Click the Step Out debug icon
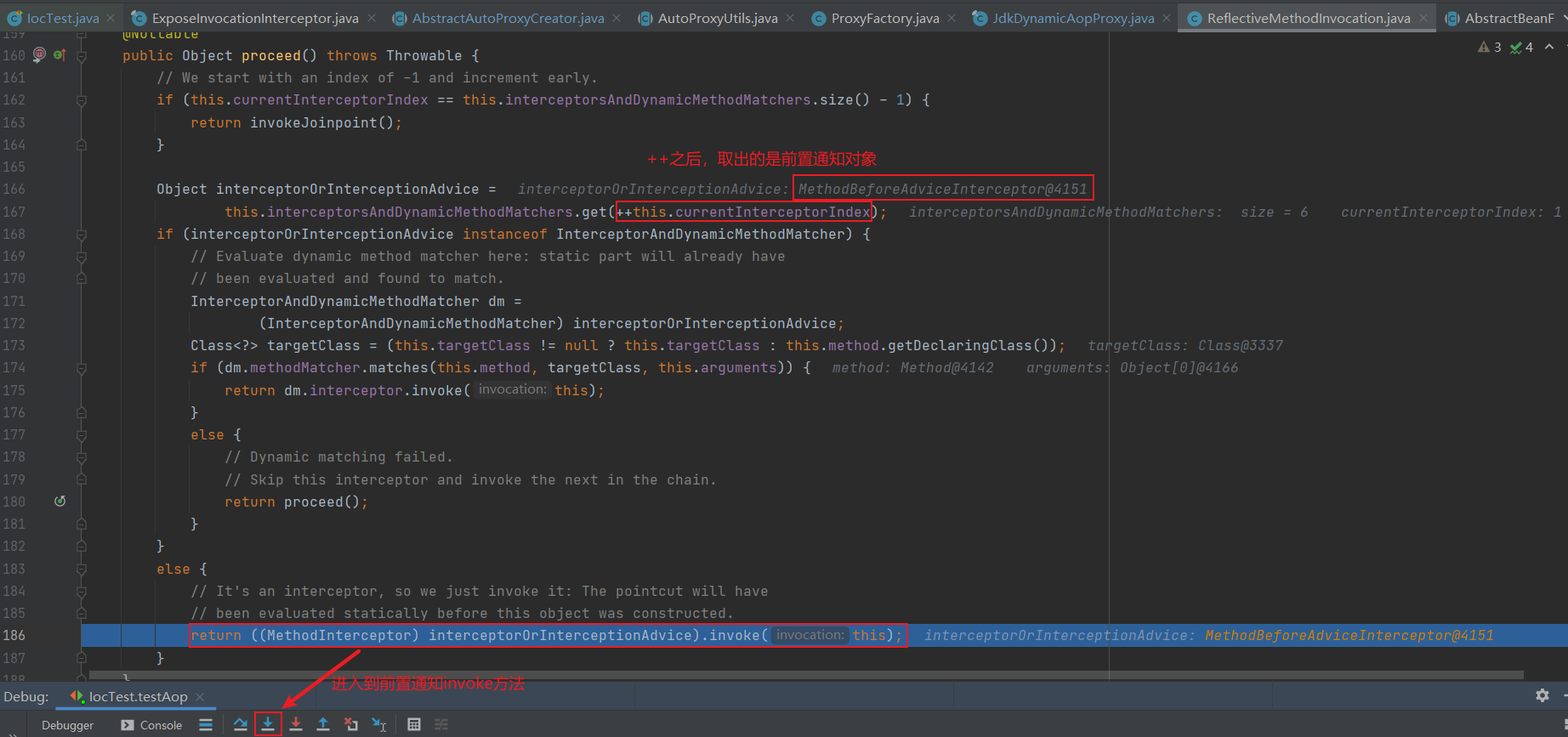This screenshot has width=1568, height=737. [x=323, y=724]
